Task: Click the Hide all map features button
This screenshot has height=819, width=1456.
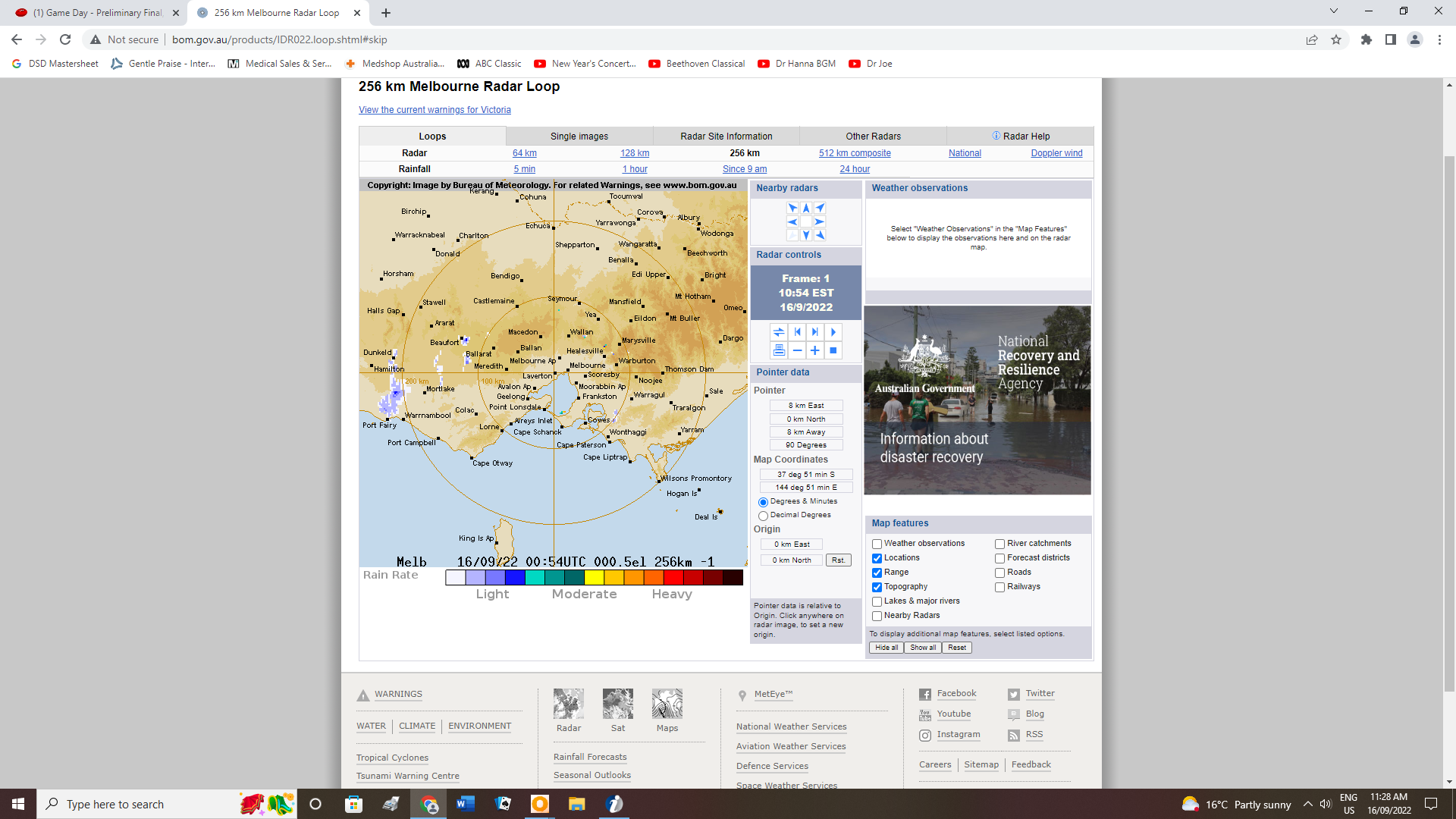Action: click(x=886, y=648)
